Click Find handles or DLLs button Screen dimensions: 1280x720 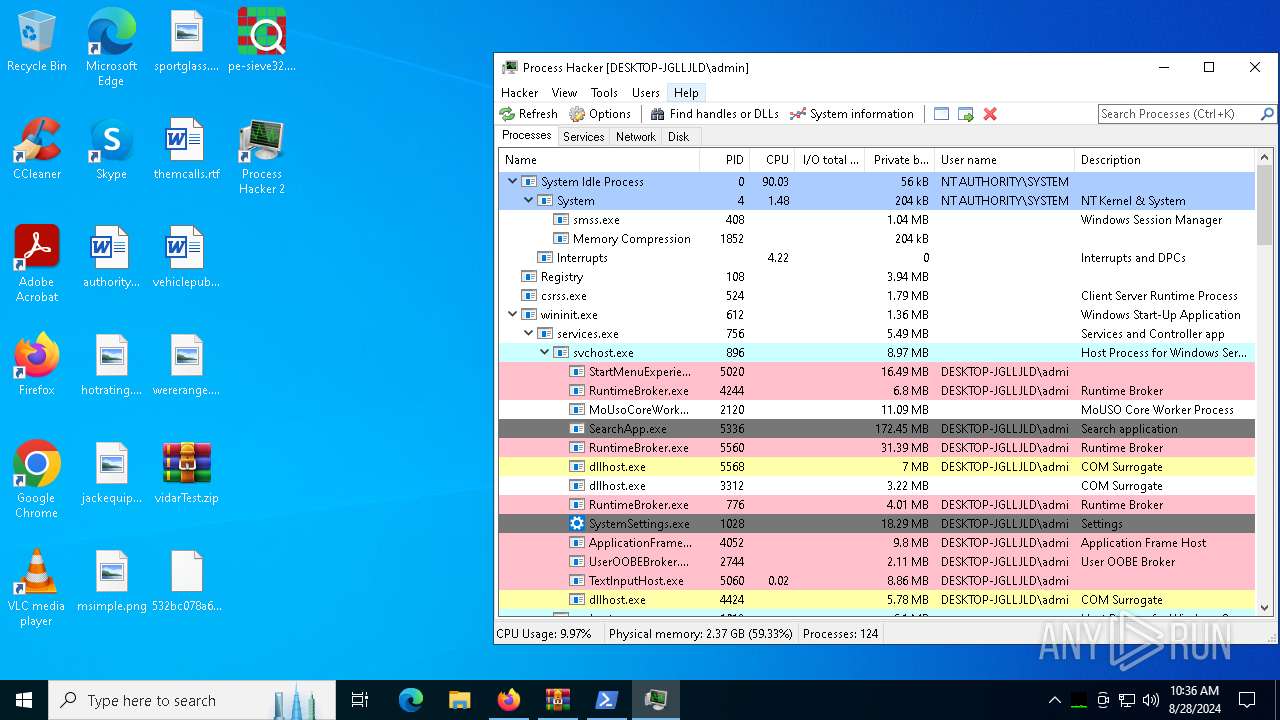tap(714, 114)
